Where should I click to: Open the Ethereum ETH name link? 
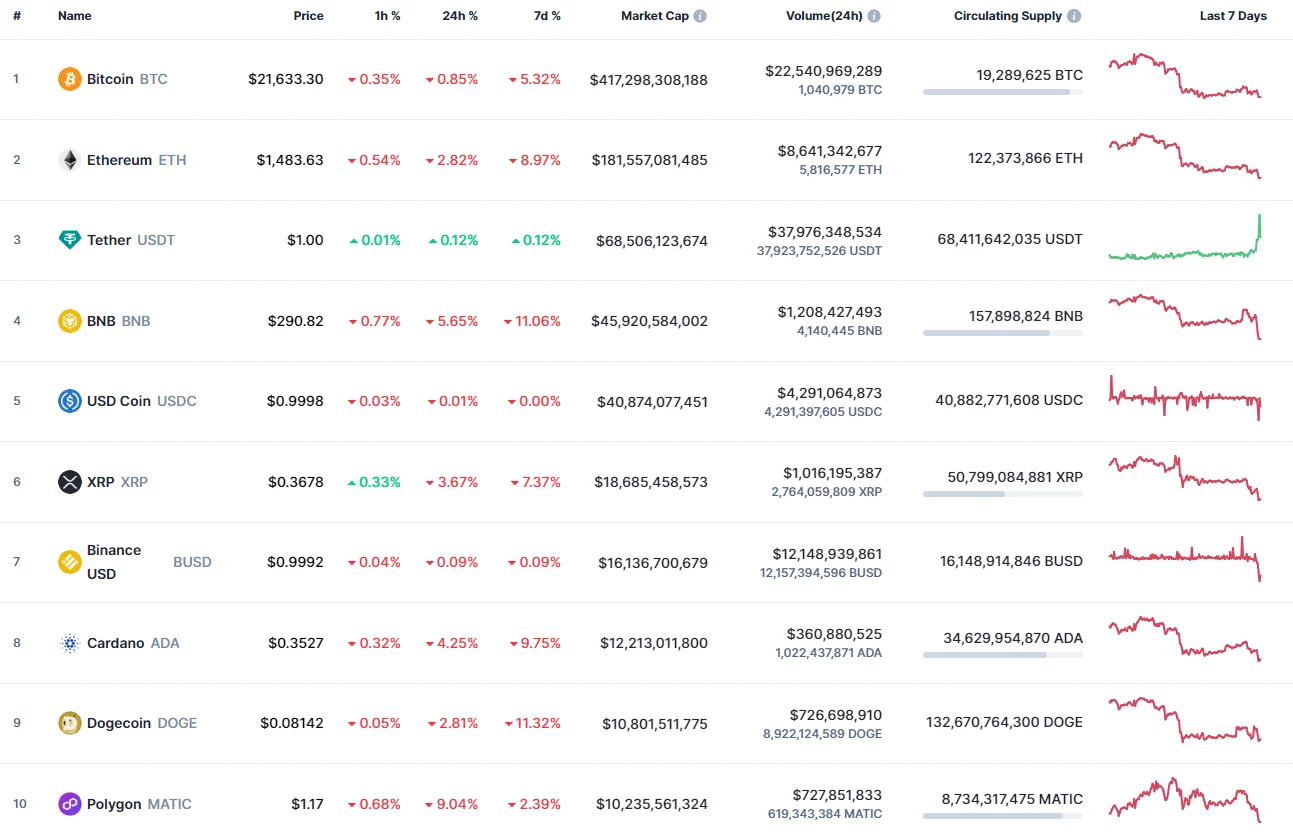[x=119, y=159]
